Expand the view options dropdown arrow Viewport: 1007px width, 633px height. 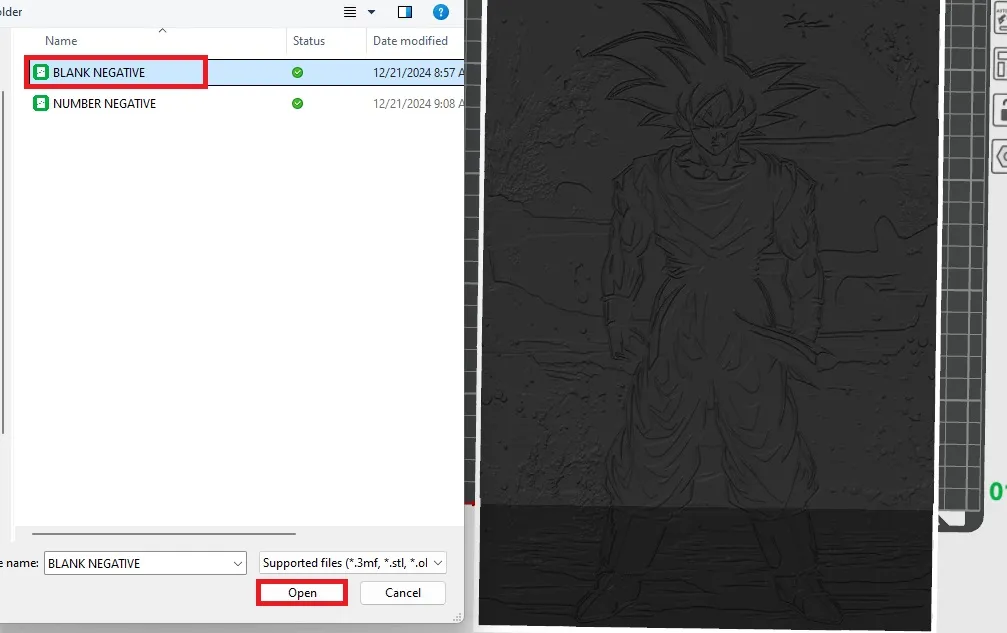coord(371,12)
